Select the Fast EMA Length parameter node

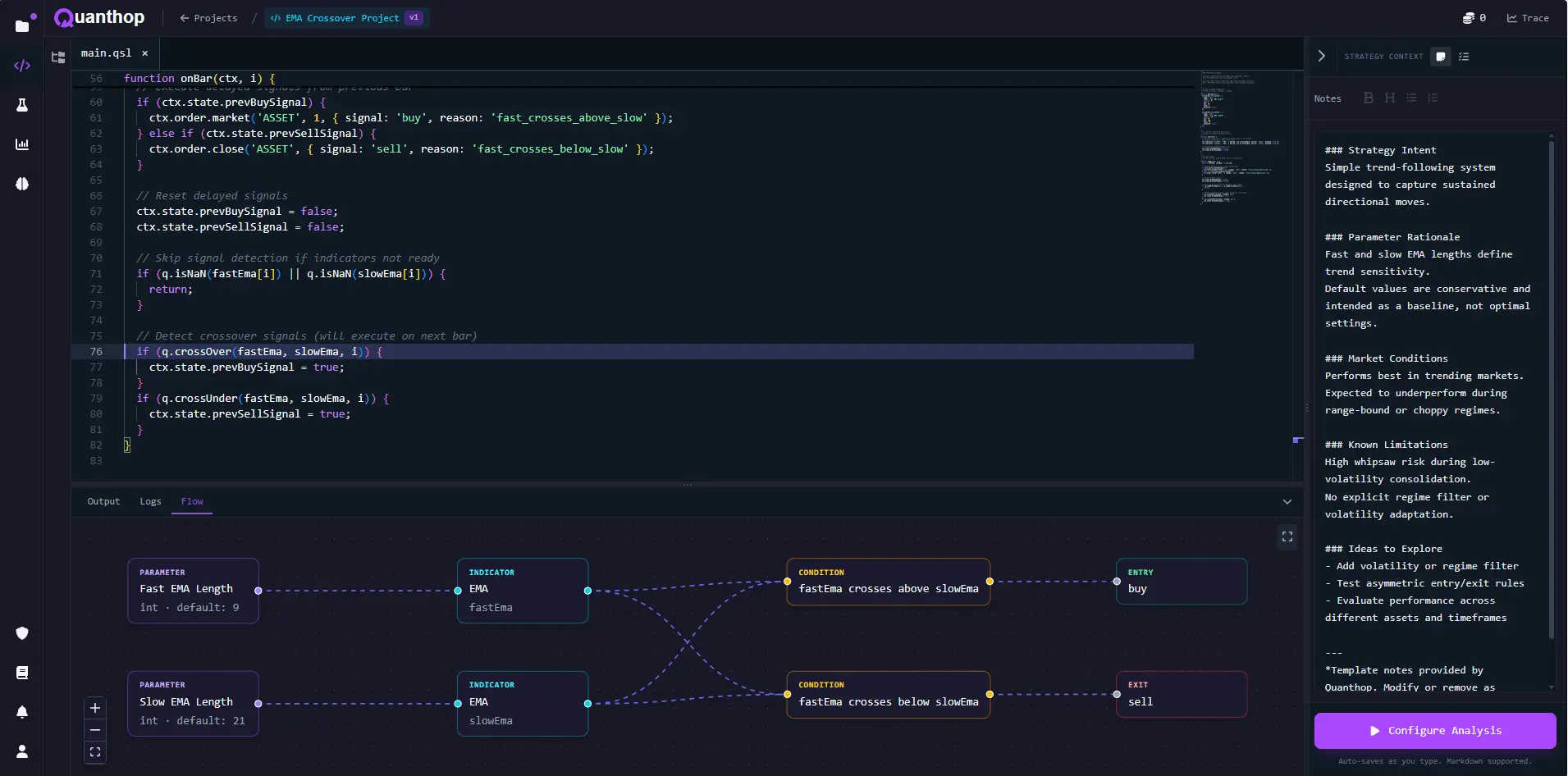[193, 591]
